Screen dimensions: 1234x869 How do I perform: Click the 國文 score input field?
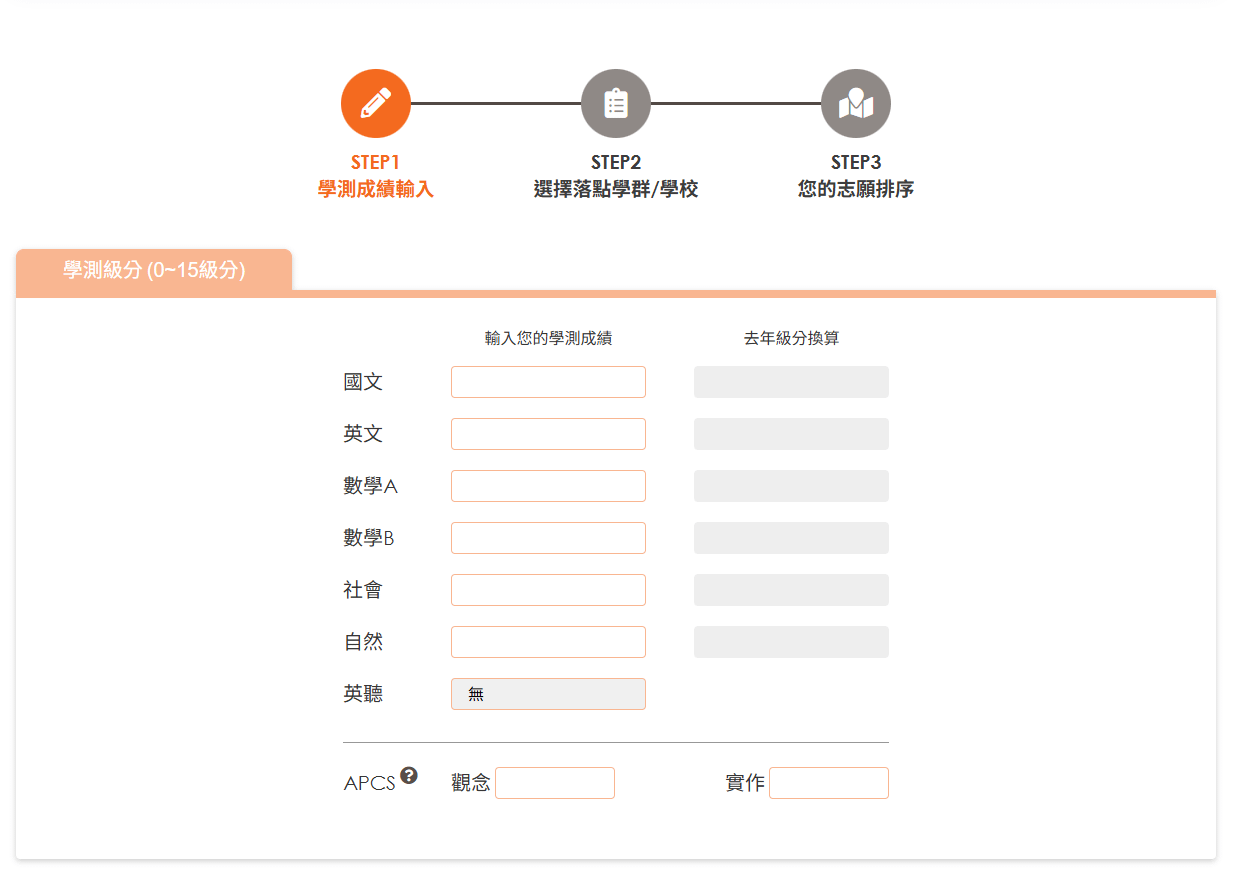pyautogui.click(x=548, y=381)
